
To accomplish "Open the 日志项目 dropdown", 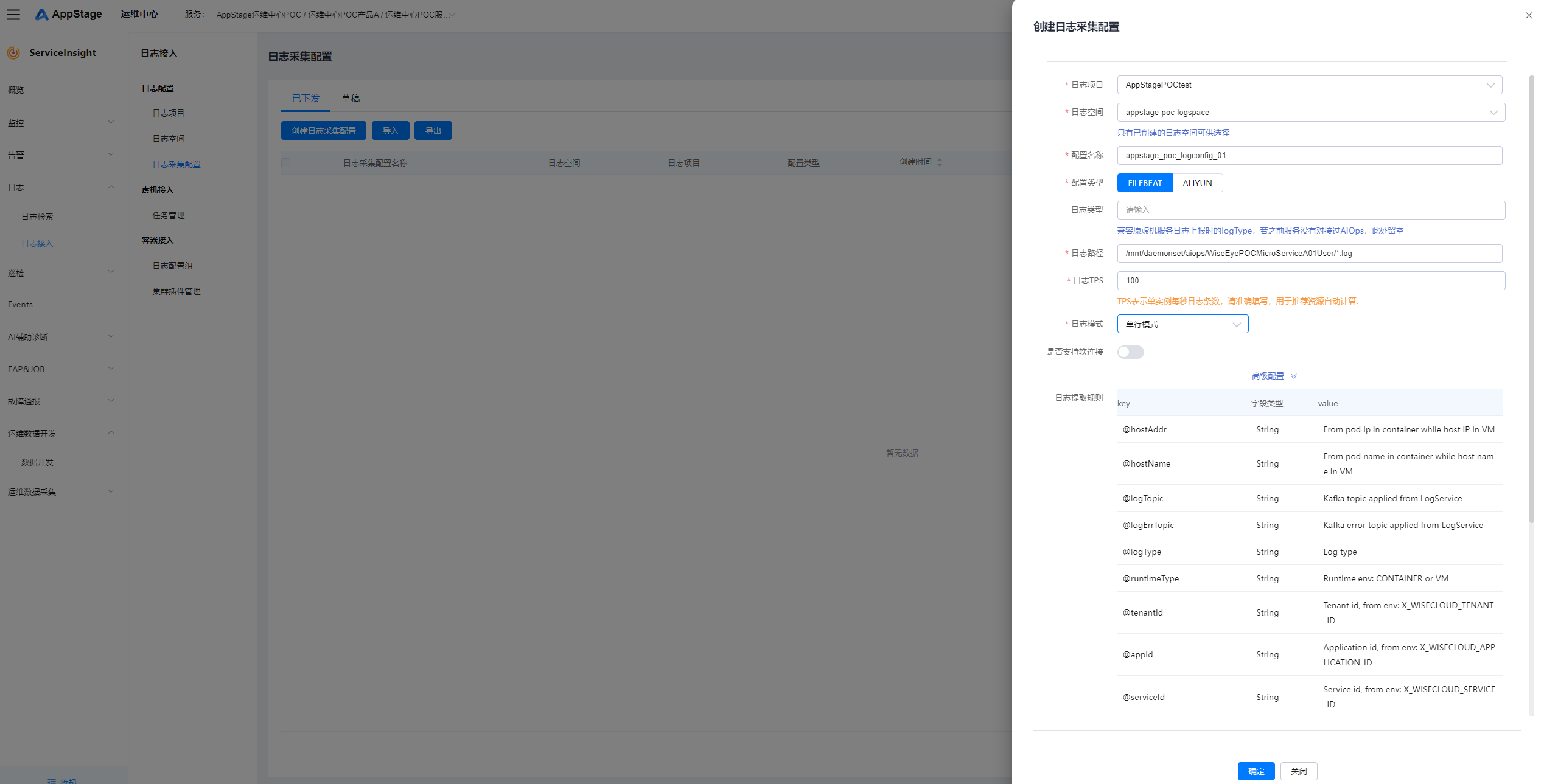I will (1309, 85).
